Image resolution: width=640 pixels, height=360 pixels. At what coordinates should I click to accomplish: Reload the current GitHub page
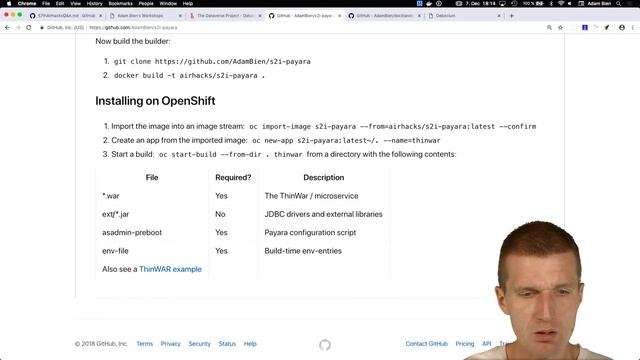click(29, 27)
